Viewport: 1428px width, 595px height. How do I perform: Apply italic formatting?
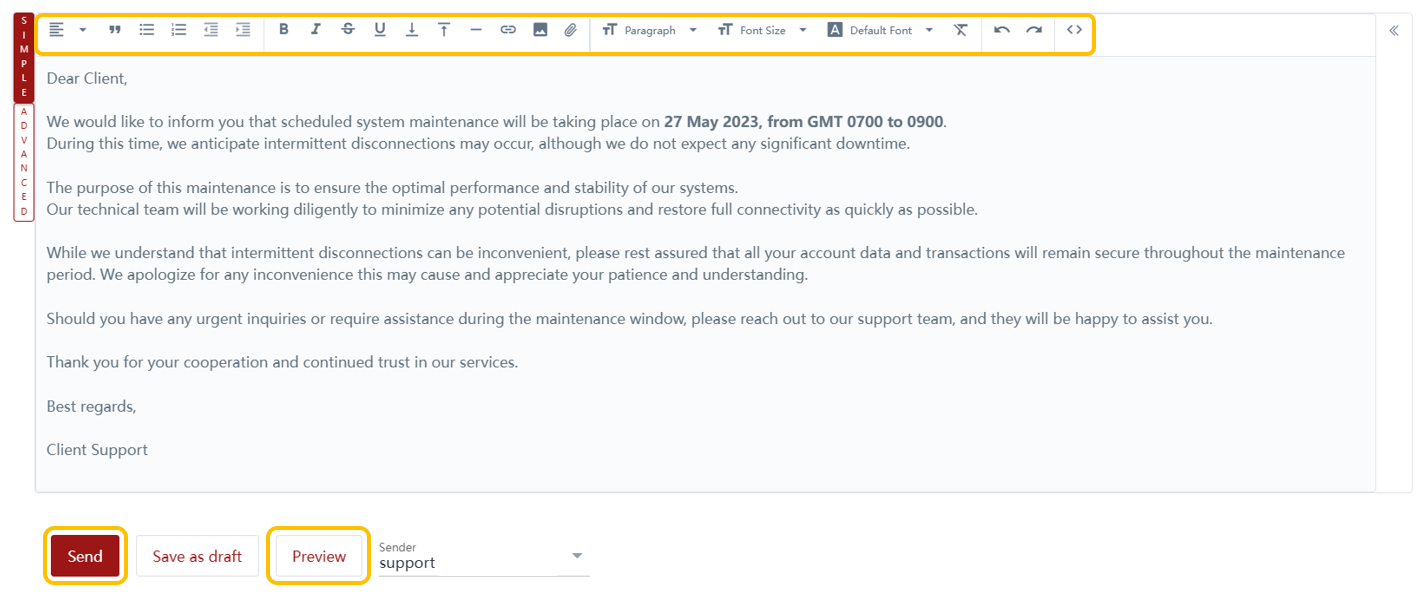tap(315, 30)
